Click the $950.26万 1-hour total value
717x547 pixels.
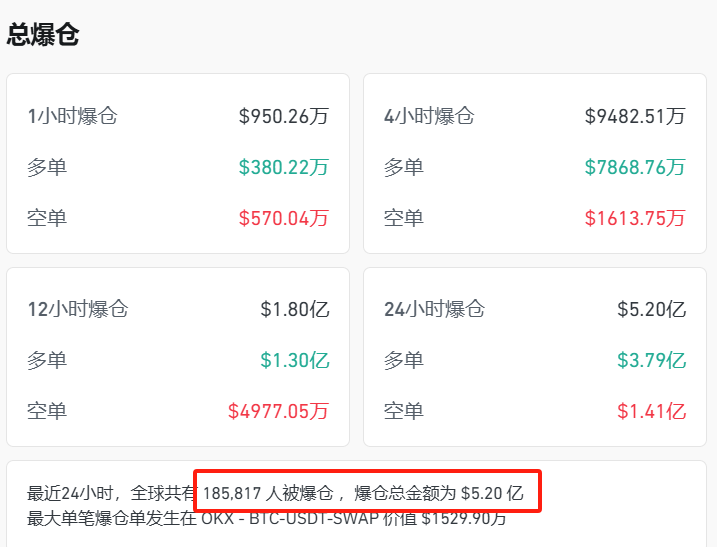(284, 116)
